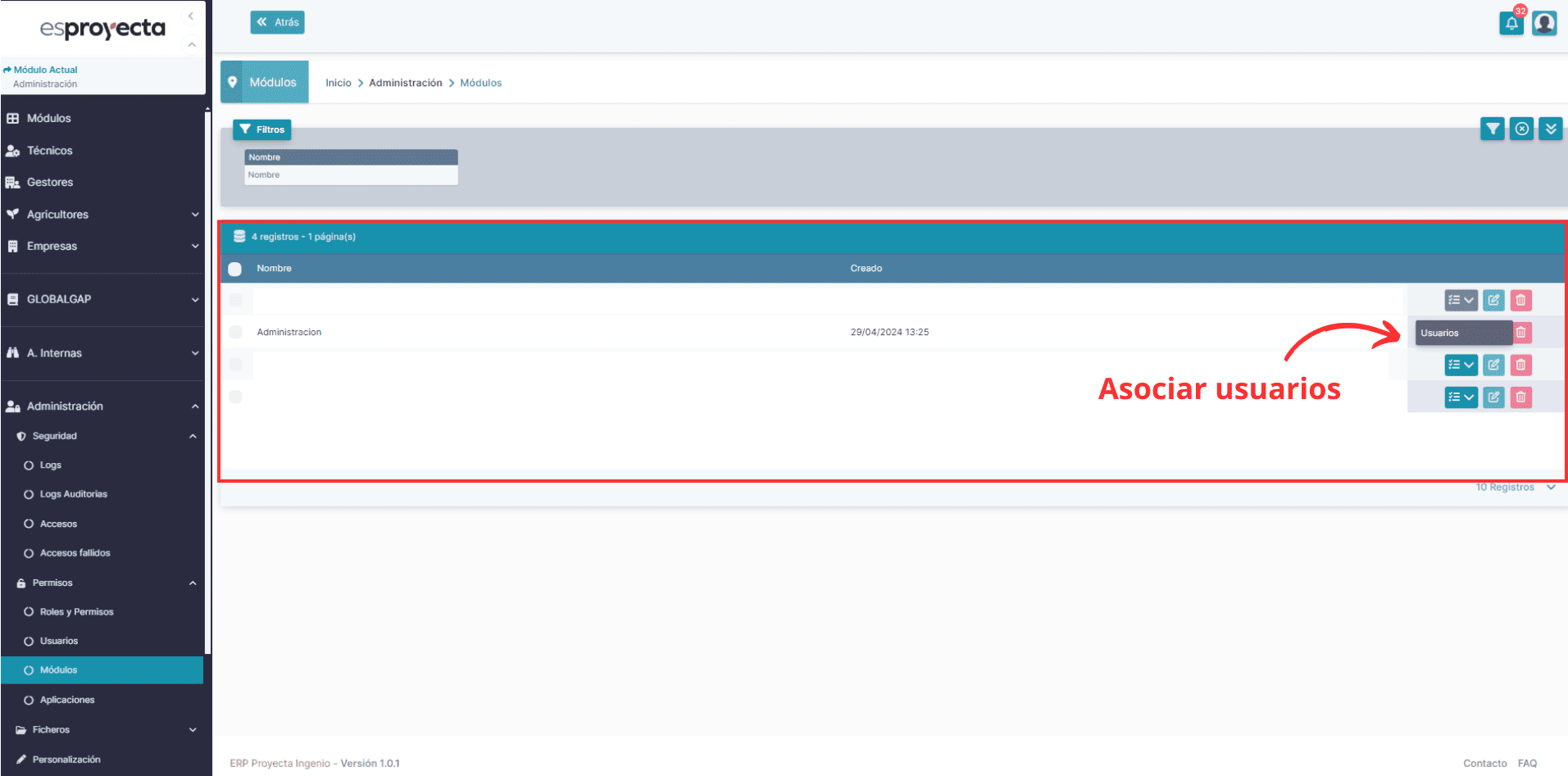Image resolution: width=1568 pixels, height=776 pixels.
Task: Clear filters using the circled X icon
Action: click(1521, 129)
